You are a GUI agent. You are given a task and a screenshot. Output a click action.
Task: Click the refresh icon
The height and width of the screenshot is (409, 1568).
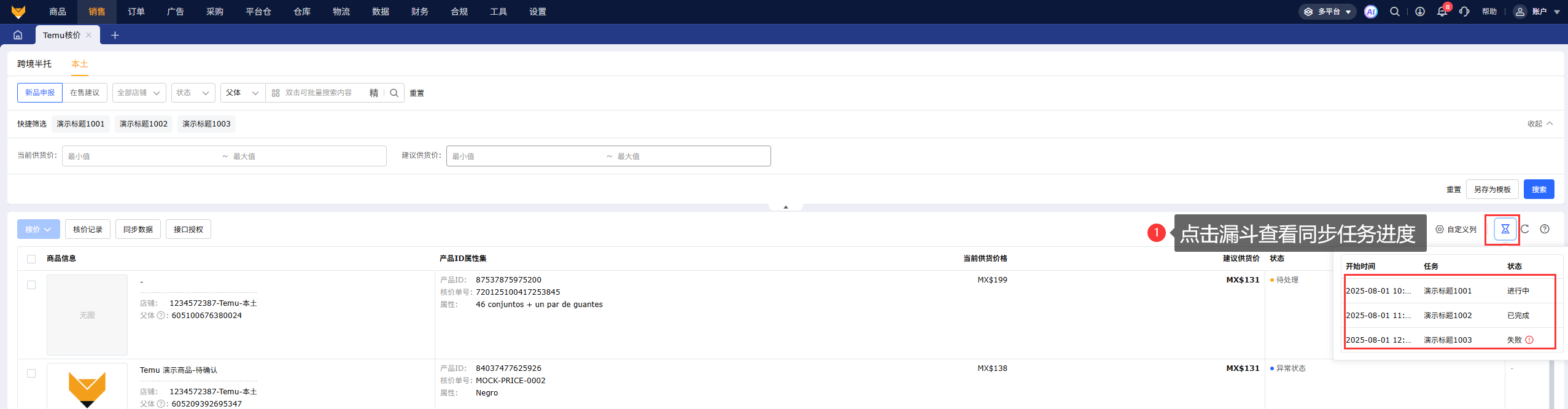1524,229
